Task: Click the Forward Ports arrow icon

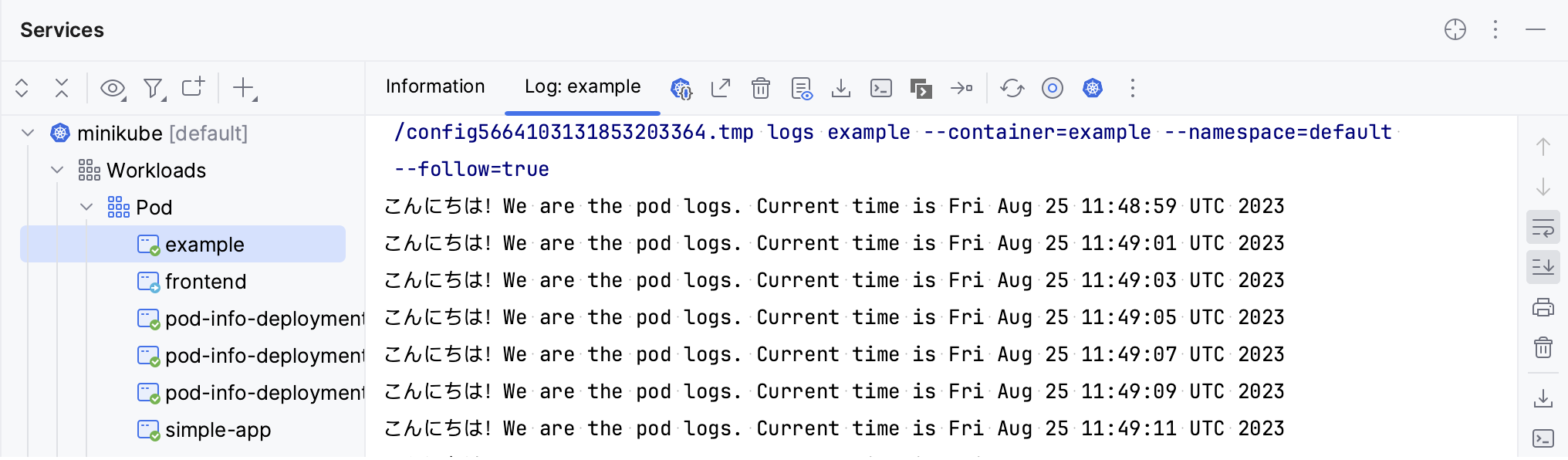Action: 961,88
